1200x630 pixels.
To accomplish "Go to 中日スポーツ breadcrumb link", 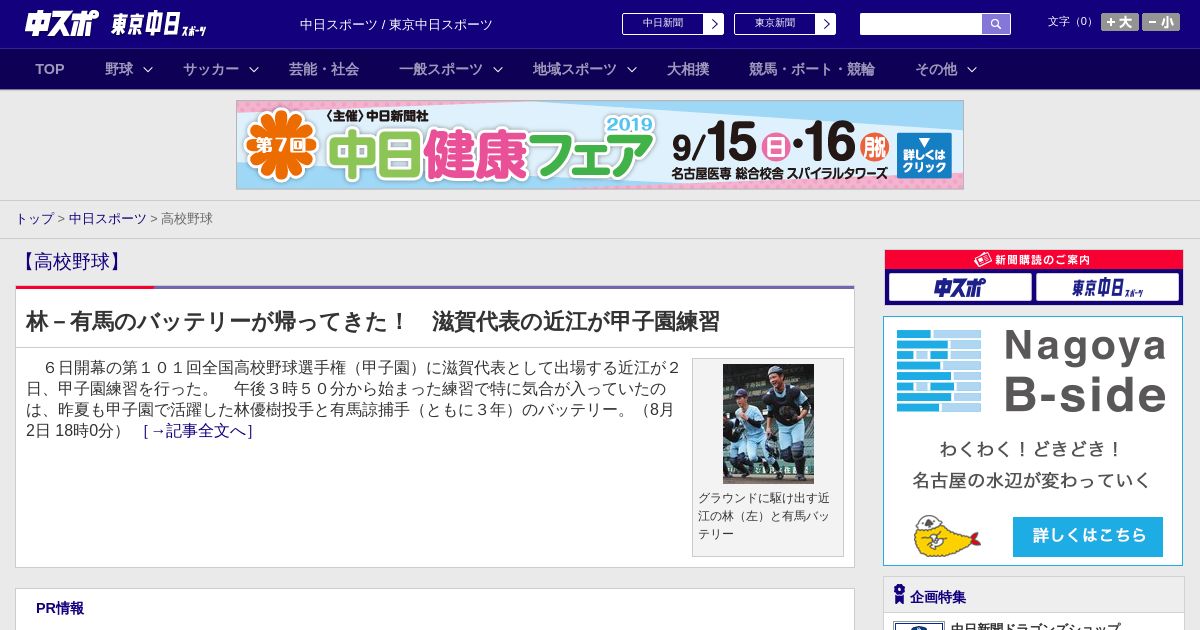I will 108,218.
